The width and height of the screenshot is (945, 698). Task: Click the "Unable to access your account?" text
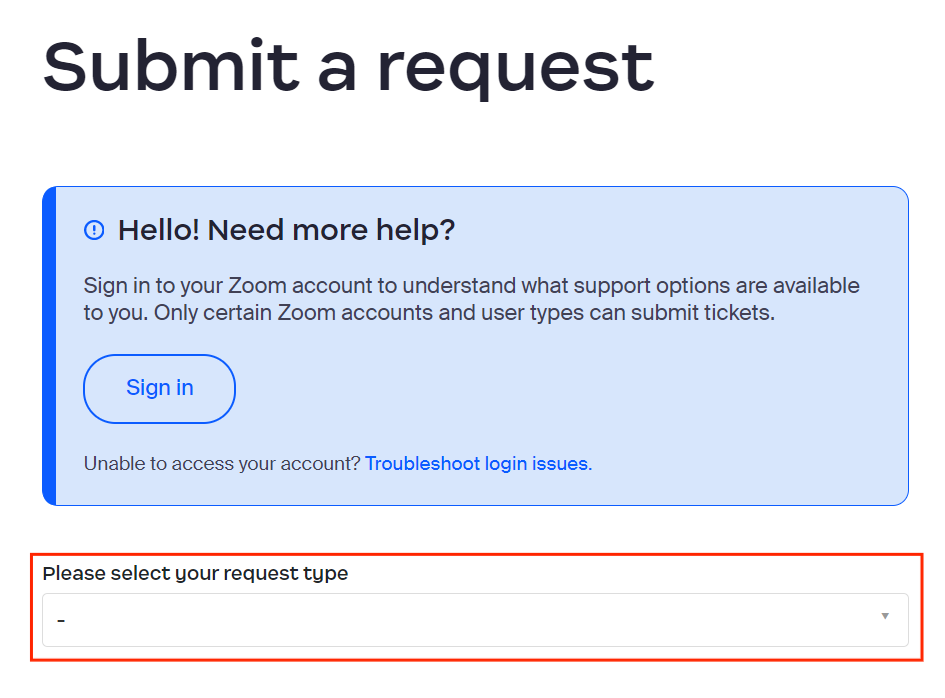tap(221, 464)
